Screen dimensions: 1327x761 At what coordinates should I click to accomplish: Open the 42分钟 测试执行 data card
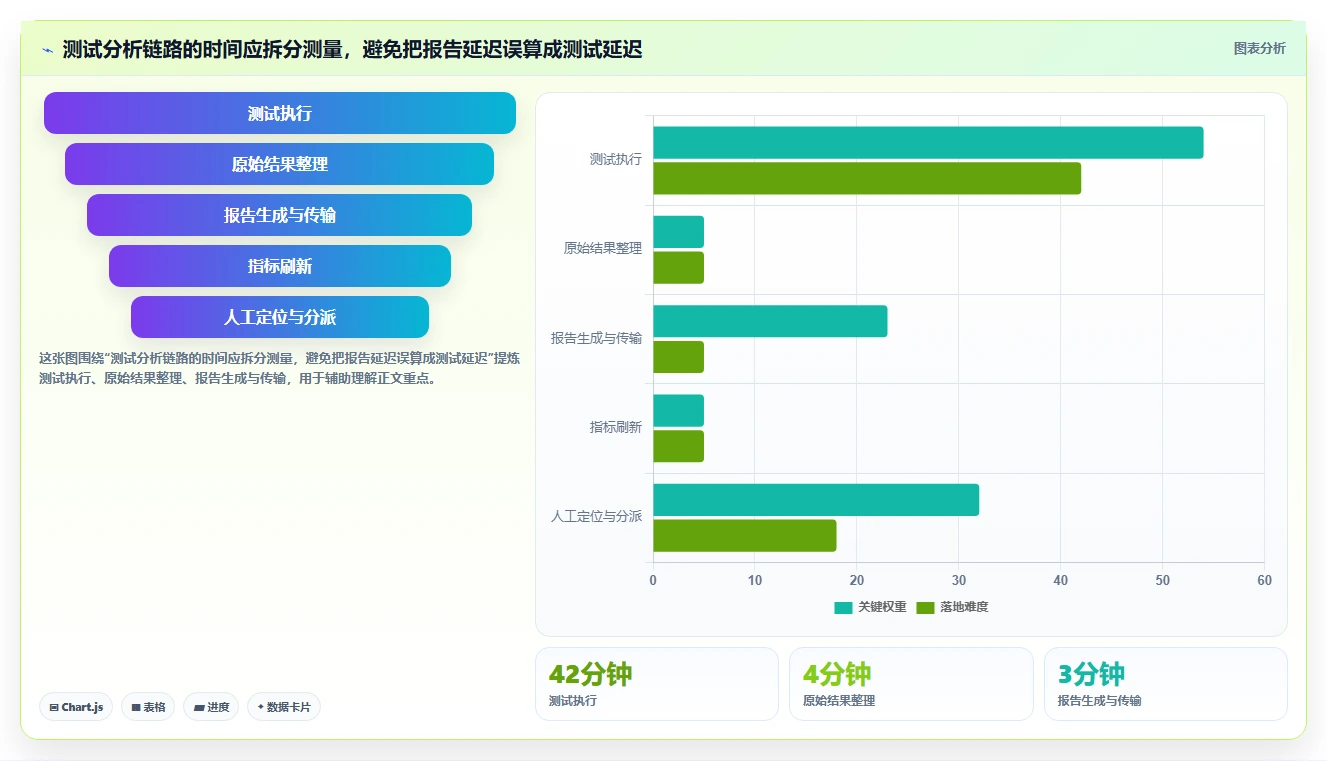pyautogui.click(x=657, y=684)
